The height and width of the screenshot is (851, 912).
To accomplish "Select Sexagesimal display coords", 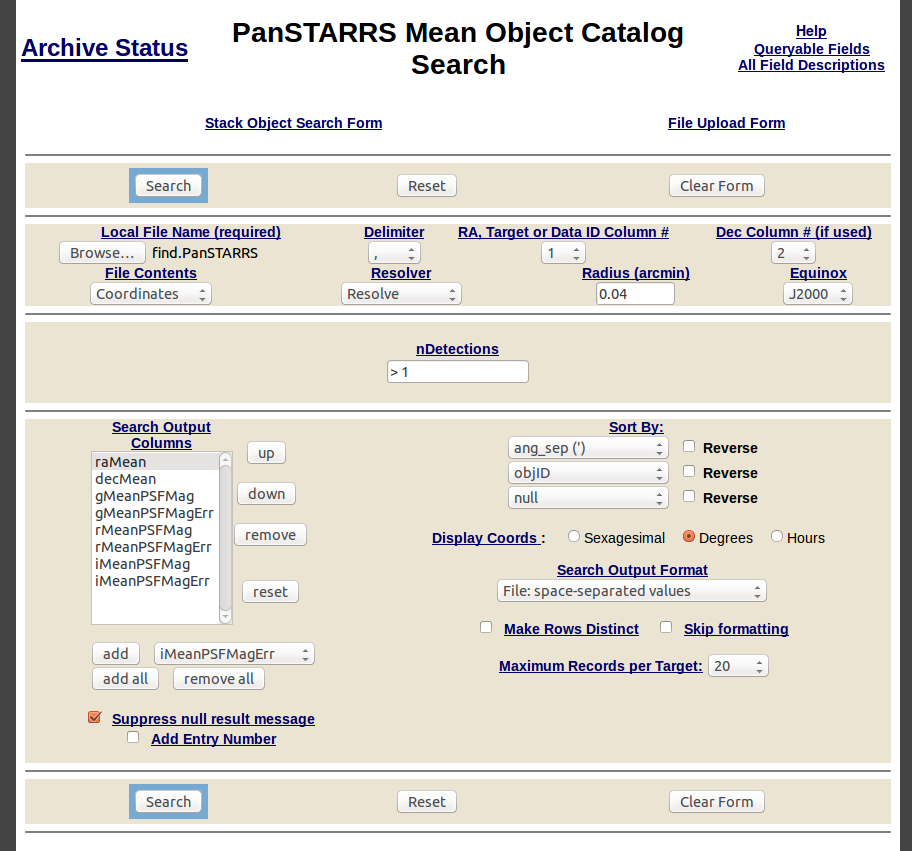I will click(573, 536).
